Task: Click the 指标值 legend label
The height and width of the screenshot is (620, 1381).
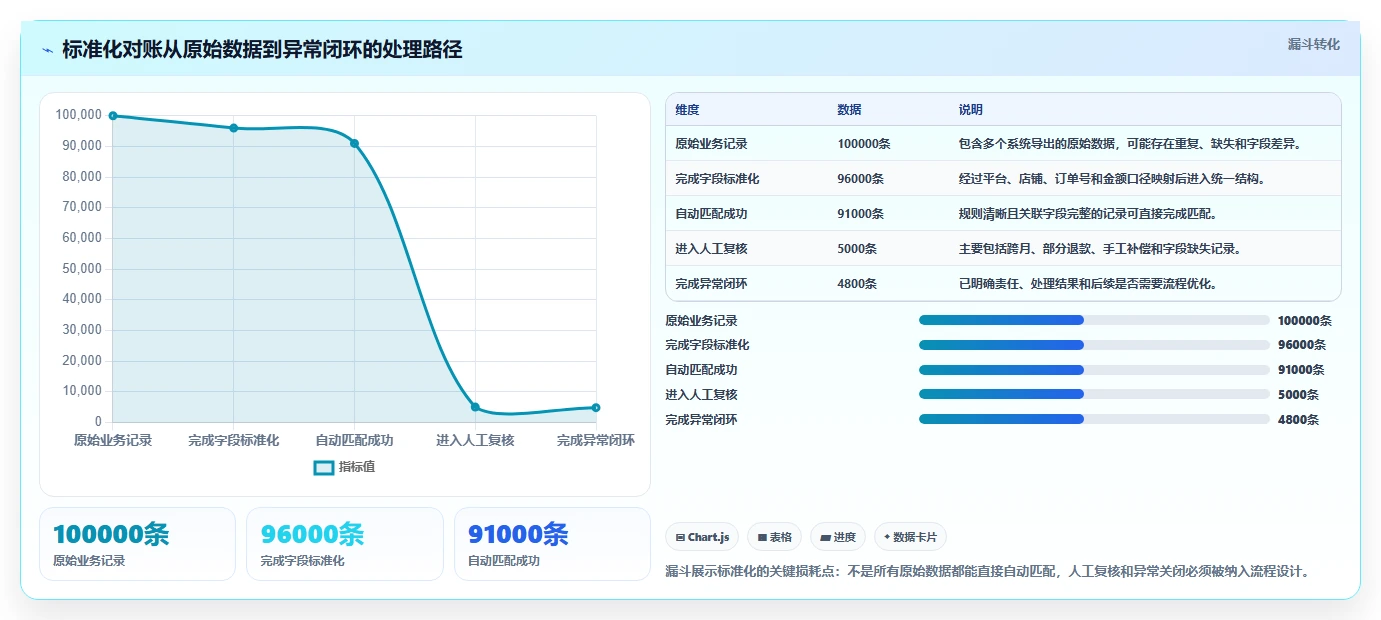Action: coord(357,467)
